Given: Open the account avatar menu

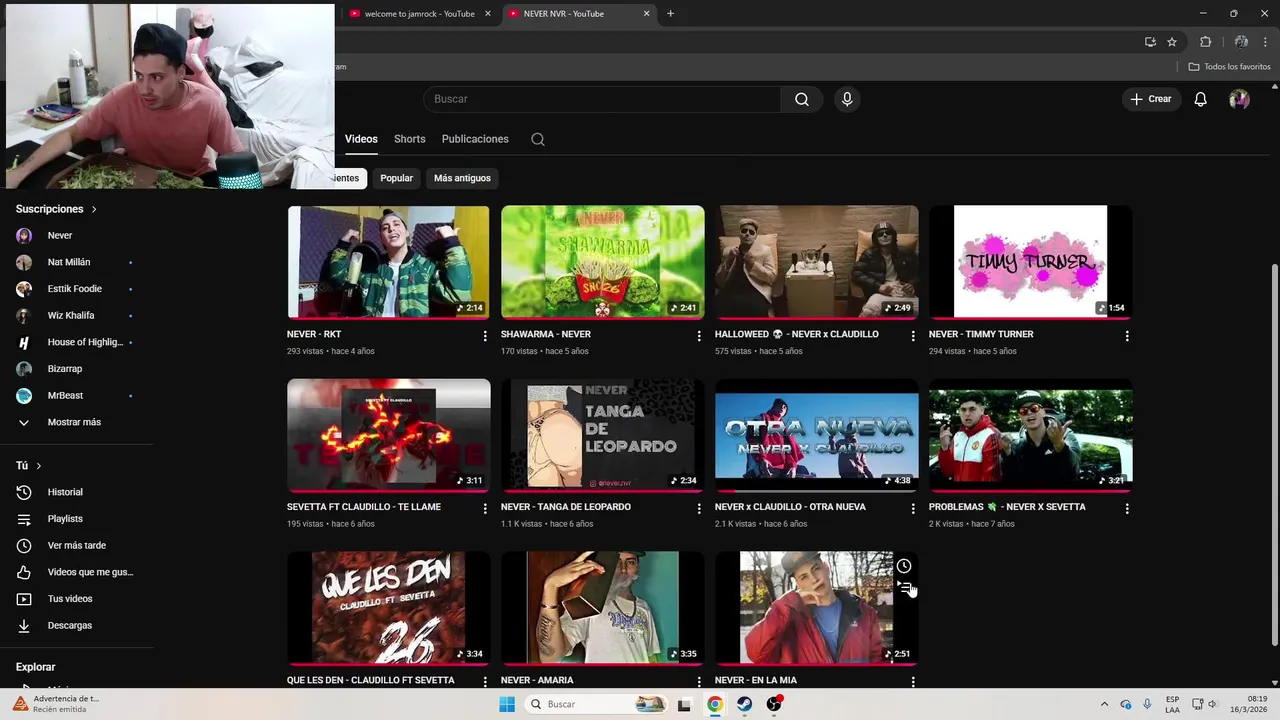Looking at the screenshot, I should pos(1239,99).
